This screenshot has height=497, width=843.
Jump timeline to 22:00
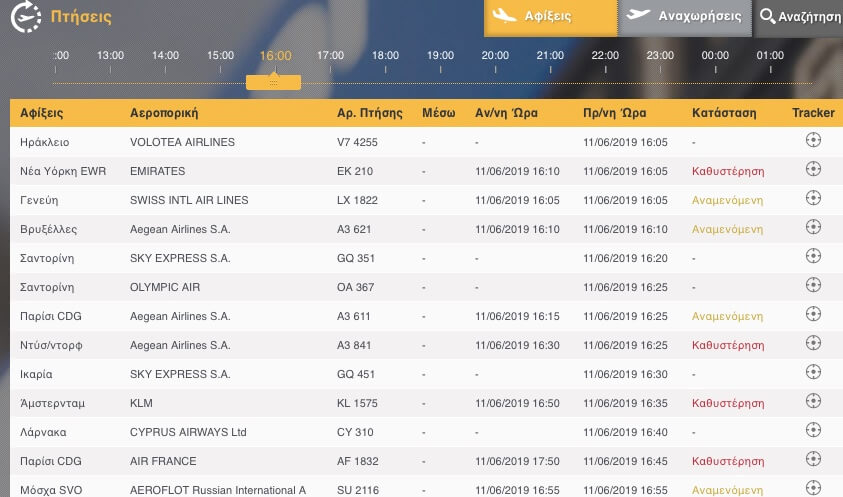pos(605,55)
